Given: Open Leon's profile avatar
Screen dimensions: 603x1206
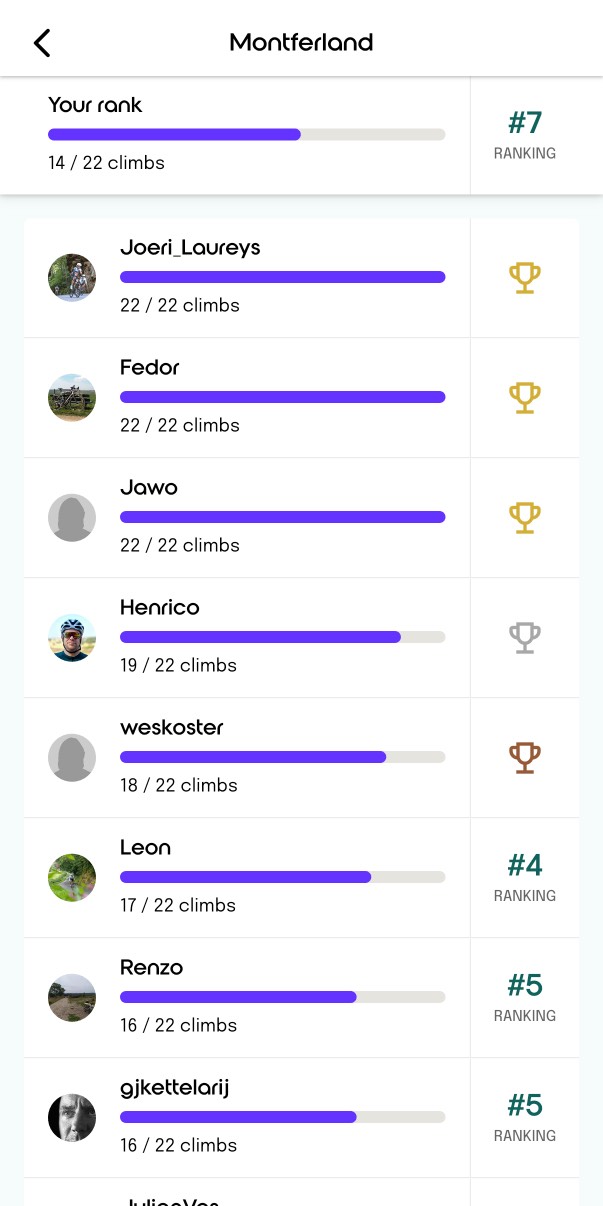Looking at the screenshot, I should 72,878.
